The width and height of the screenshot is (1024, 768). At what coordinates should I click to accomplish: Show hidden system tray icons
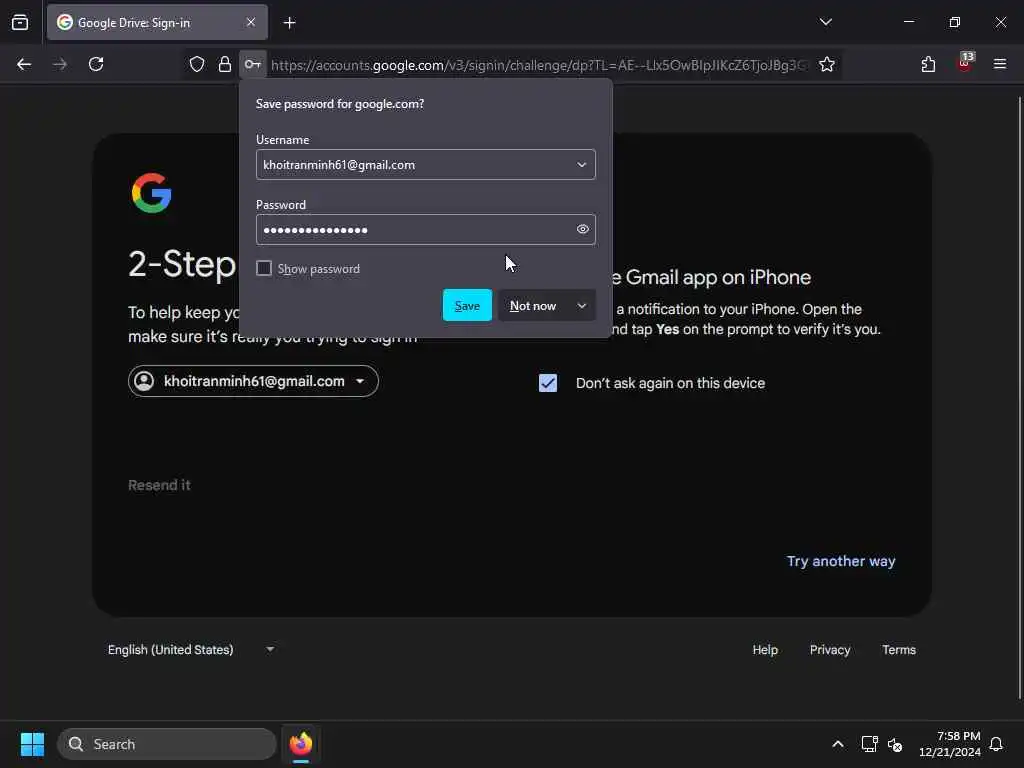pyautogui.click(x=838, y=744)
